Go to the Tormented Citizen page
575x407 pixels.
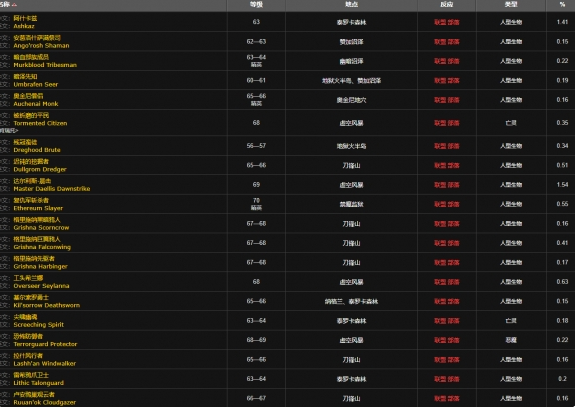click(x=40, y=123)
